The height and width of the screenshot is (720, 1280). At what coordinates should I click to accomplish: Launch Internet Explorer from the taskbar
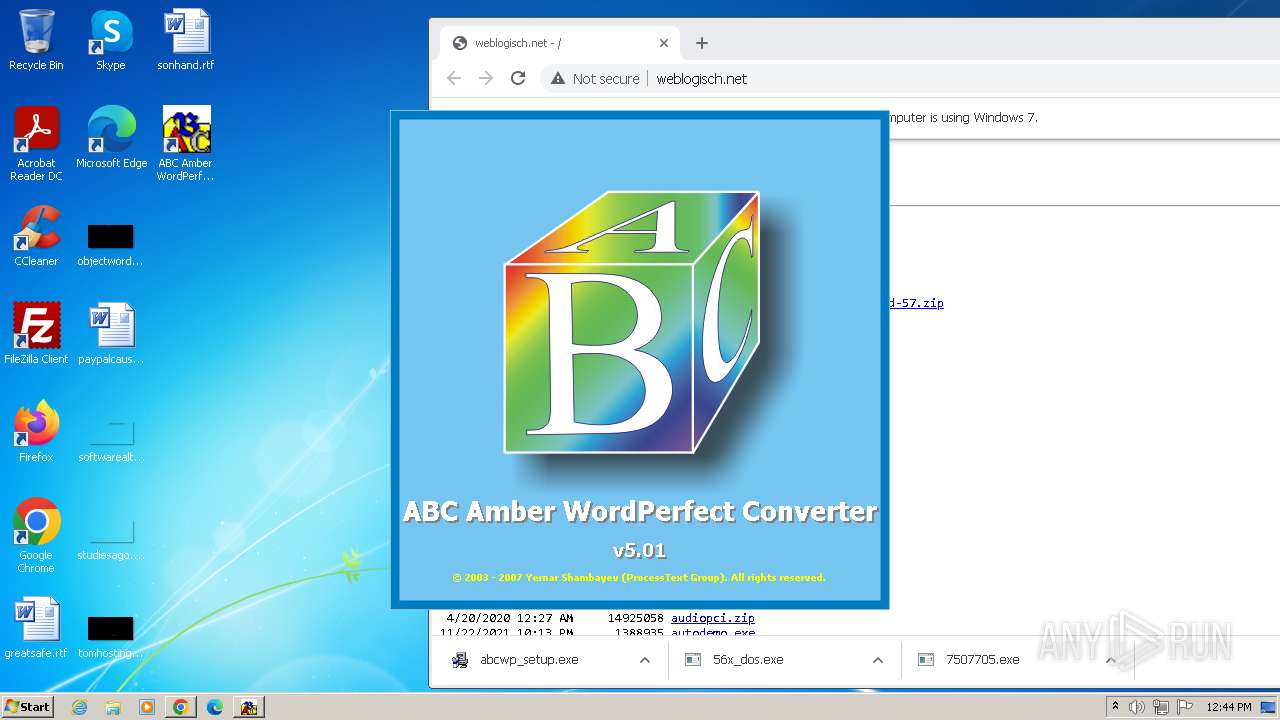(80, 707)
